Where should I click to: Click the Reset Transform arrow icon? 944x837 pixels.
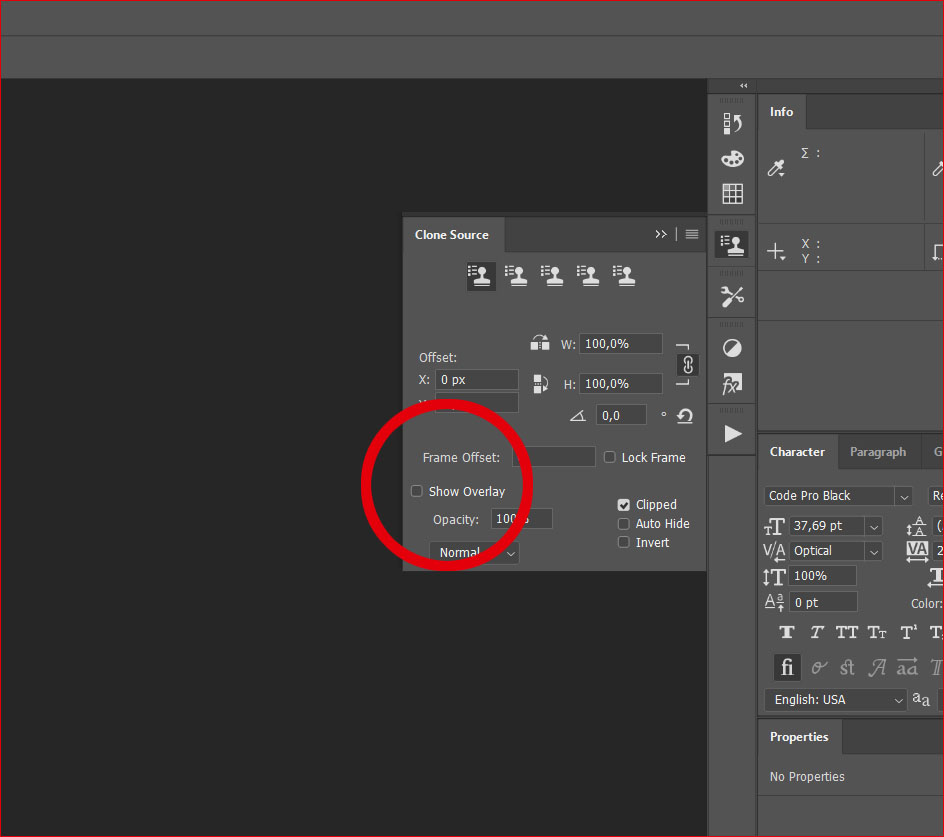click(685, 416)
